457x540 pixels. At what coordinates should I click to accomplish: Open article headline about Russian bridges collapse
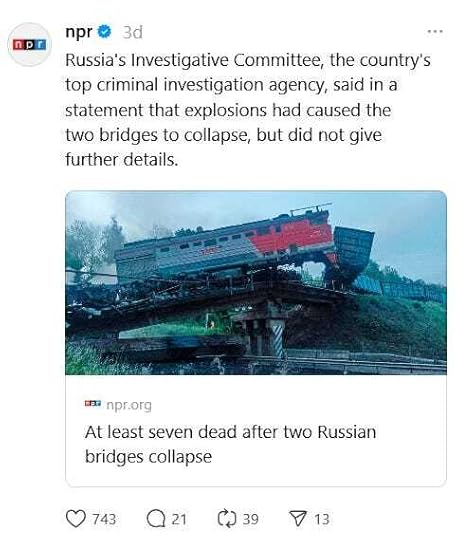(230, 444)
